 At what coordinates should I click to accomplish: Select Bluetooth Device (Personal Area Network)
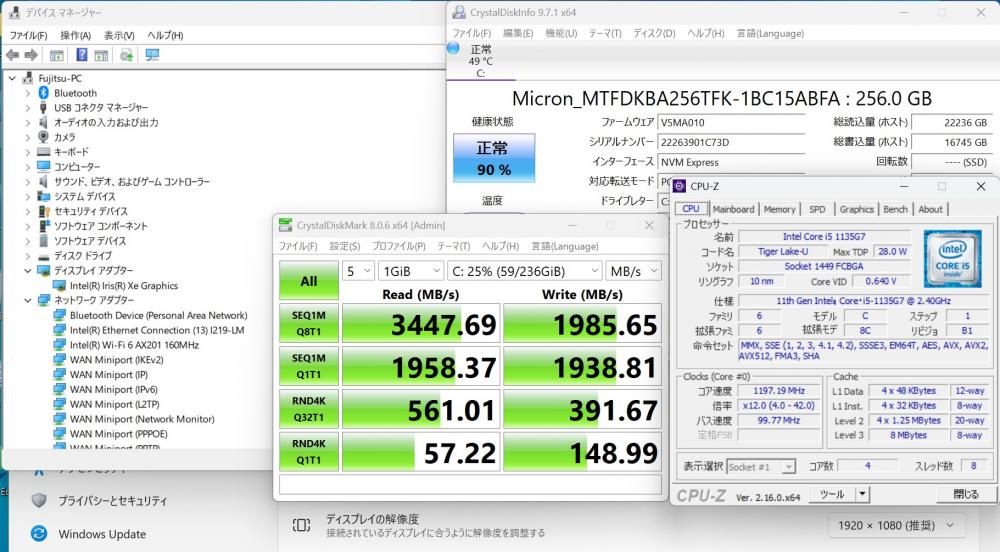[x=158, y=316]
